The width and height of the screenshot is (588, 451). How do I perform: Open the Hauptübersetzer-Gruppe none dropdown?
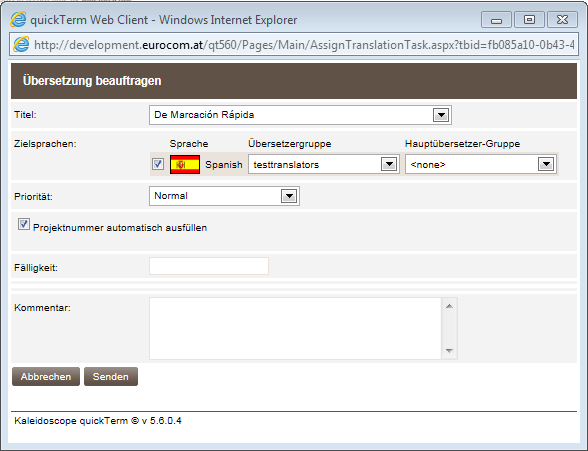pyautogui.click(x=481, y=164)
